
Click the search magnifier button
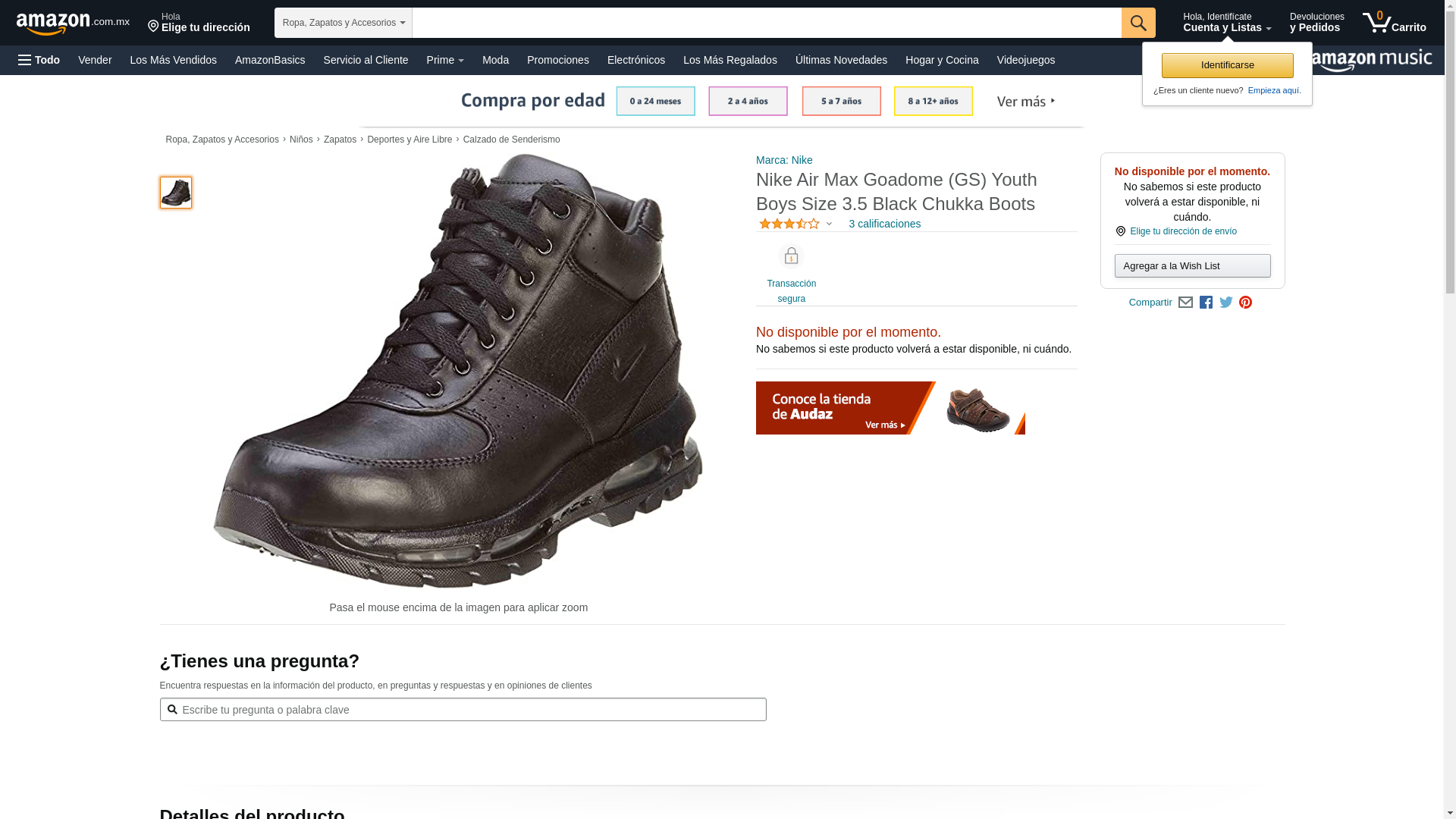tap(1138, 23)
